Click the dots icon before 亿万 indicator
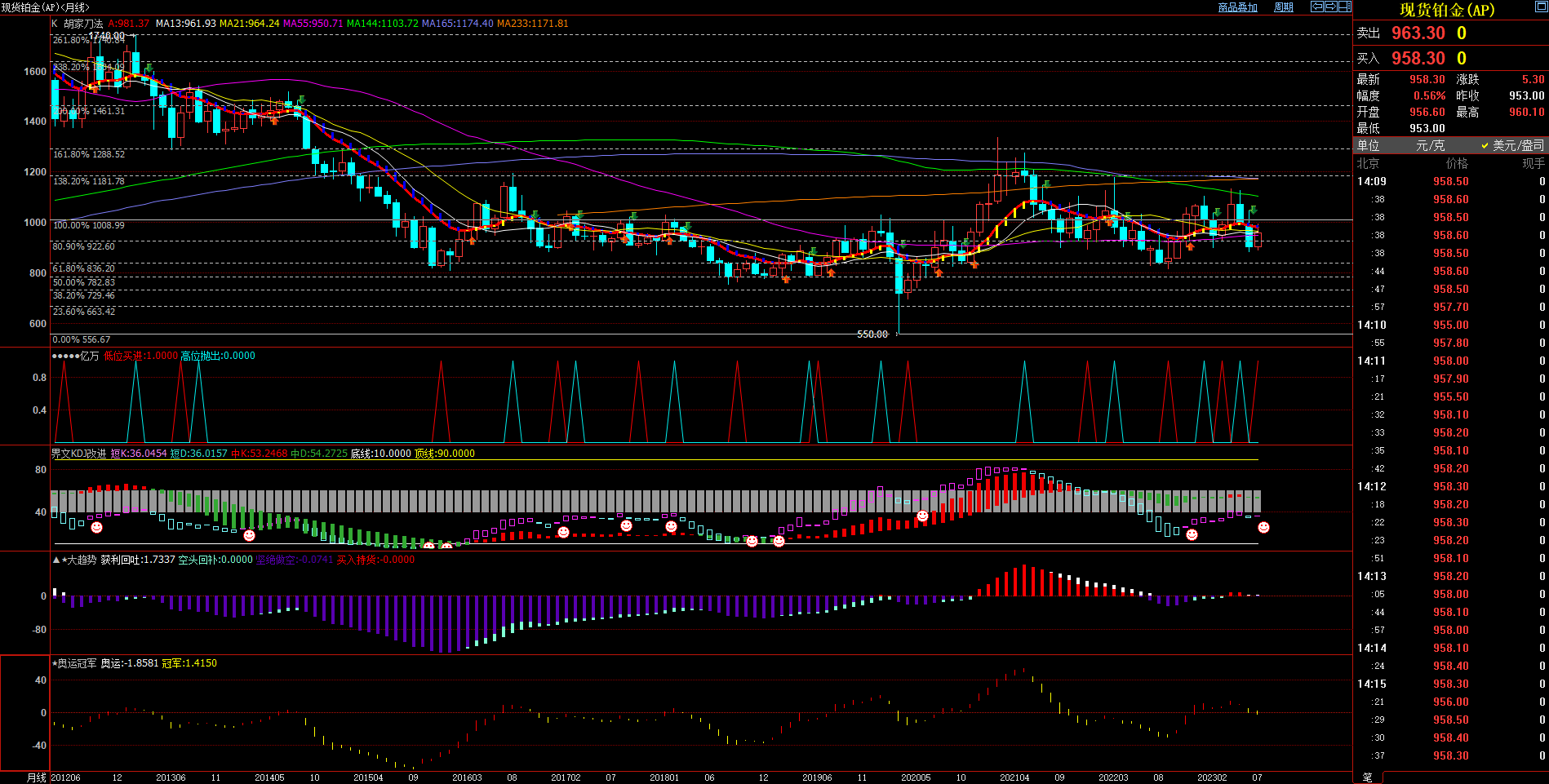The width and height of the screenshot is (1549, 784). (65, 356)
